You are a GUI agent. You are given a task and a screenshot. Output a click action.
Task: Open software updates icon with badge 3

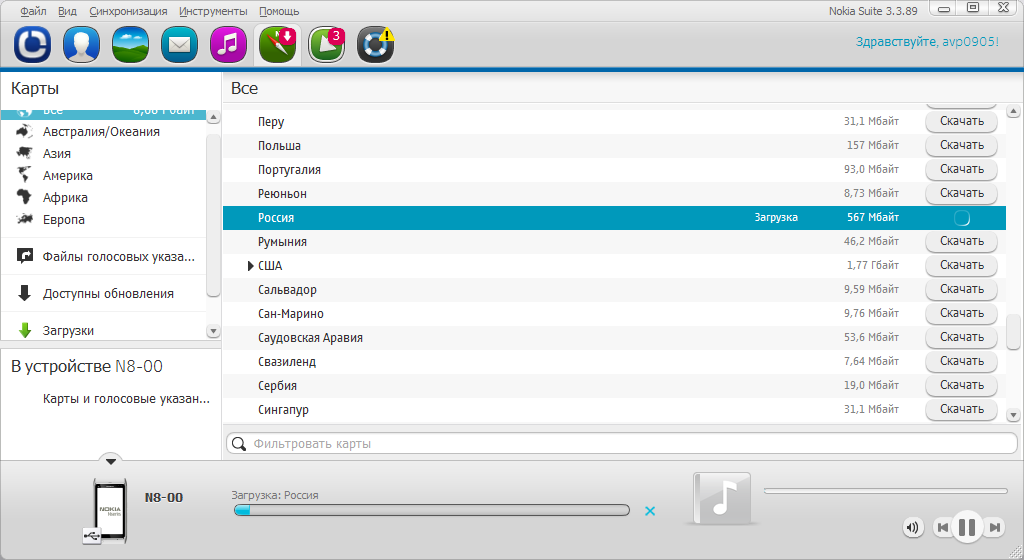click(x=326, y=45)
